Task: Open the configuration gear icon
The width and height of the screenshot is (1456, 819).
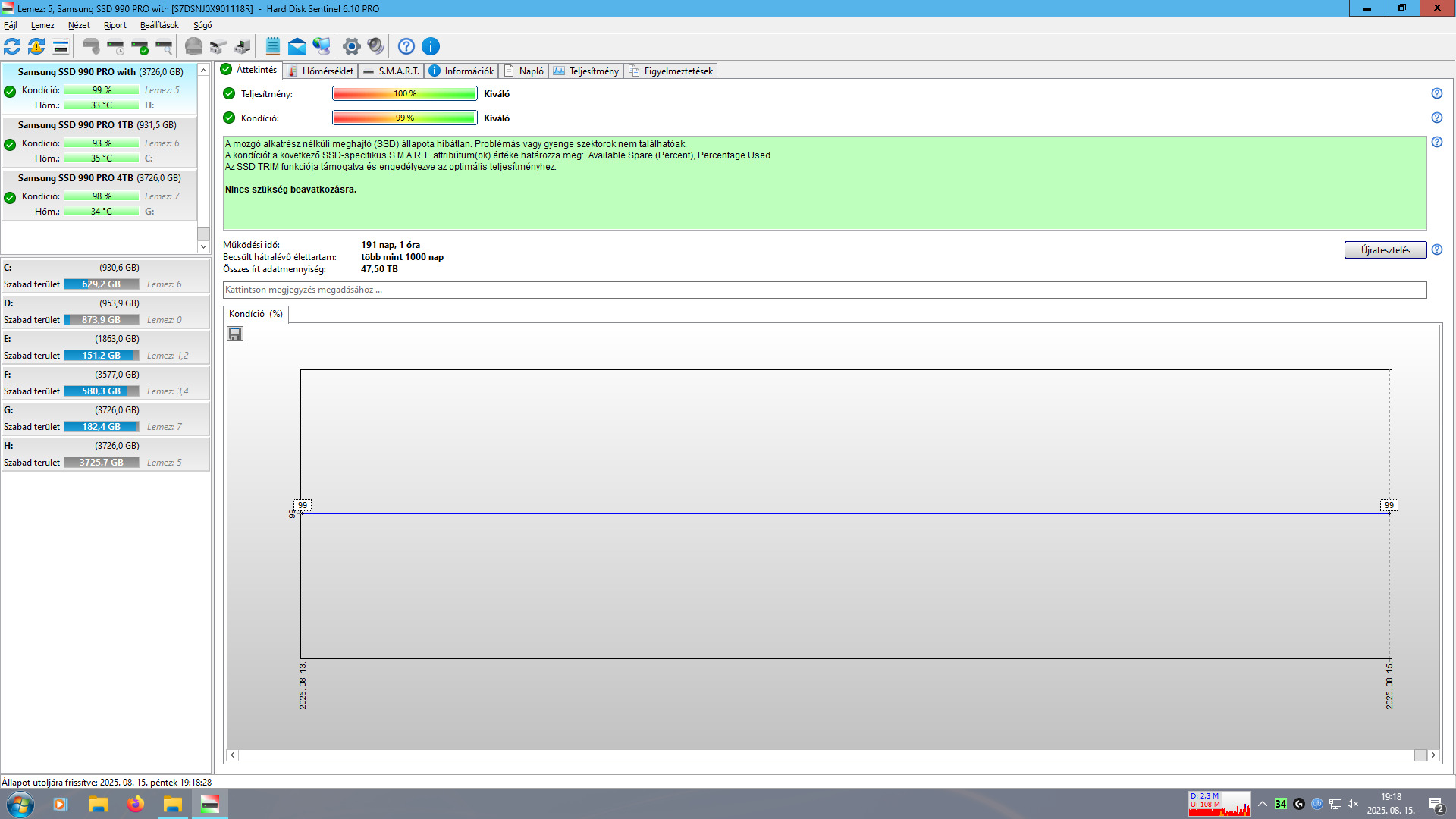Action: click(351, 46)
